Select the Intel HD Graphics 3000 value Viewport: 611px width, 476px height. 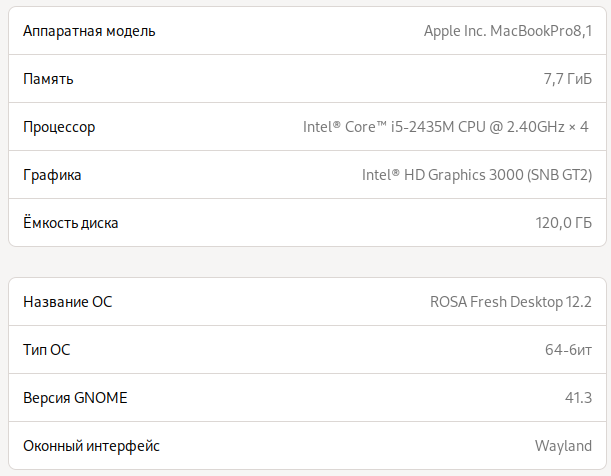477,175
